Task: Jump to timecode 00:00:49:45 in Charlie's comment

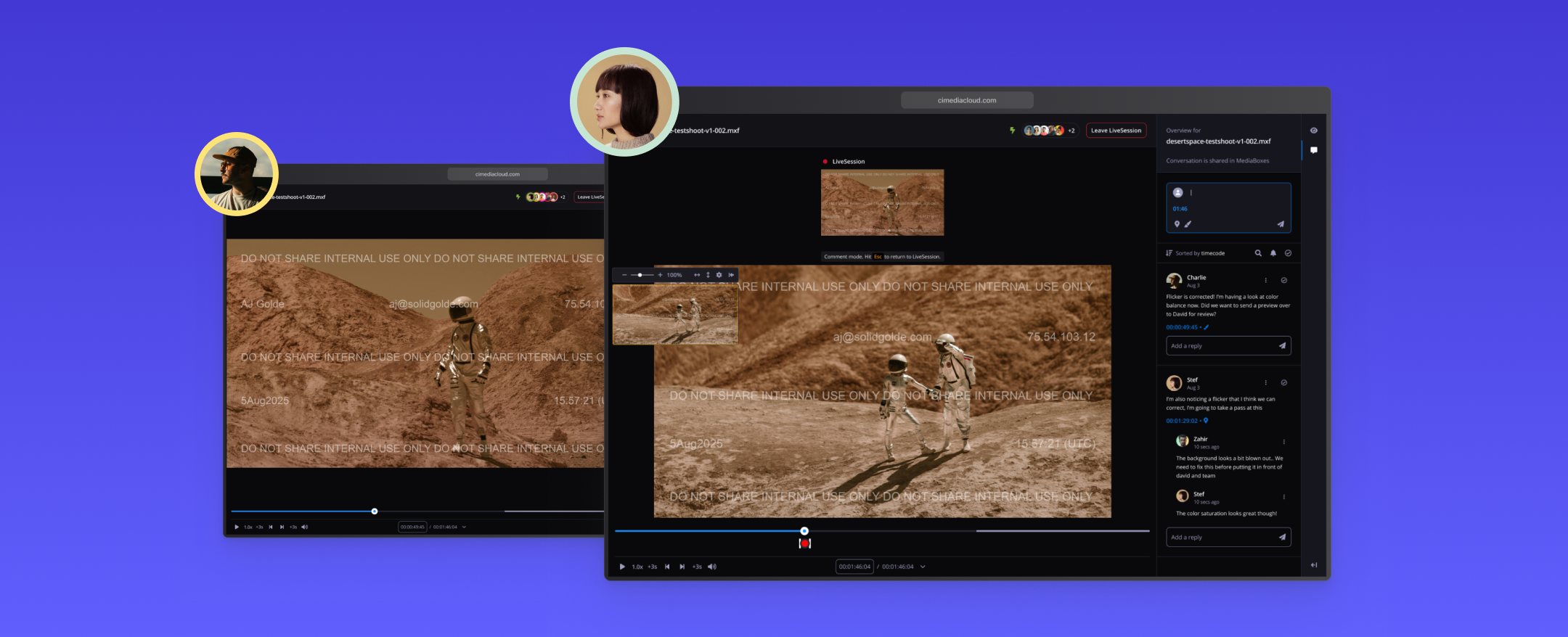Action: [x=1182, y=327]
